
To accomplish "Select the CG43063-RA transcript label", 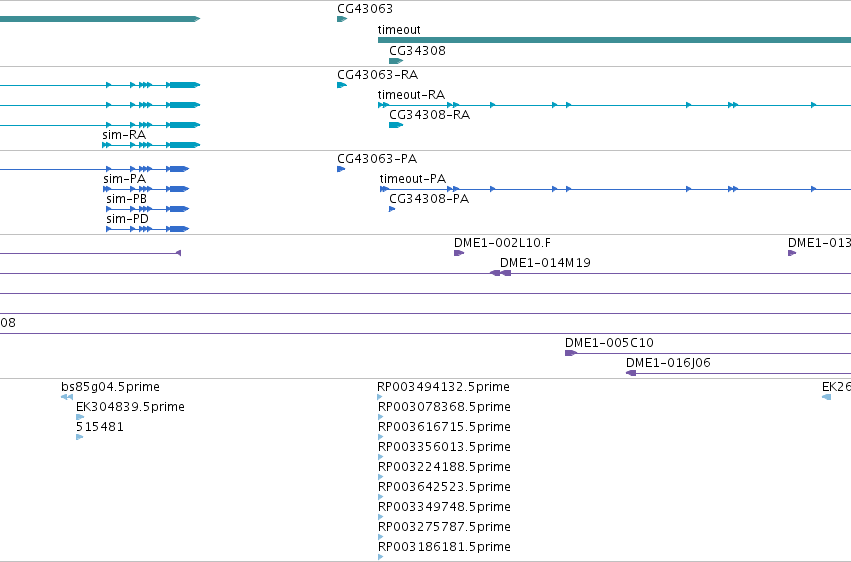I will click(378, 75).
